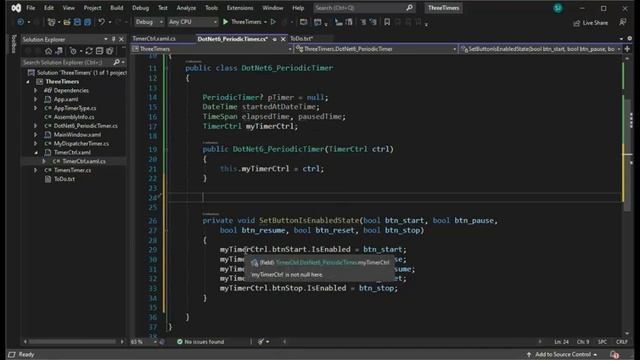
Task: Open the SetButtonIsEnabledState member dropdown
Action: (x=540, y=49)
